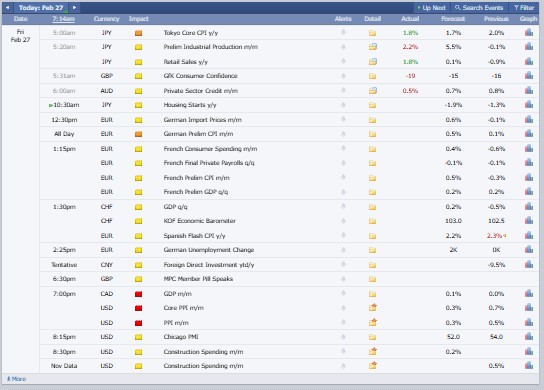The width and height of the screenshot is (544, 390).
Task: Select the Previous column header
Action: pos(496,19)
